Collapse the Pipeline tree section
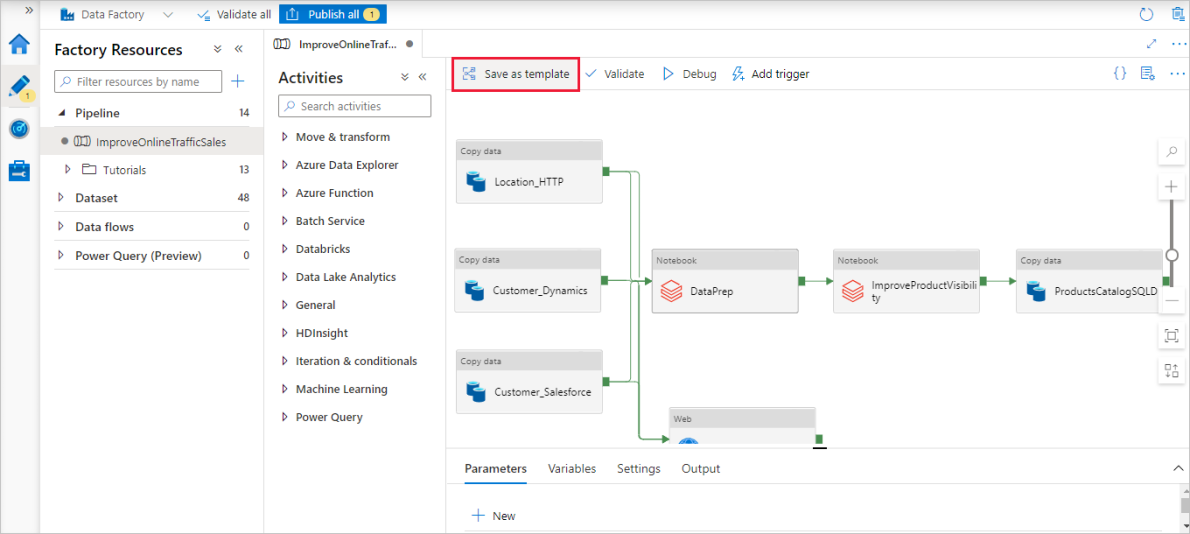1190x534 pixels. point(62,113)
